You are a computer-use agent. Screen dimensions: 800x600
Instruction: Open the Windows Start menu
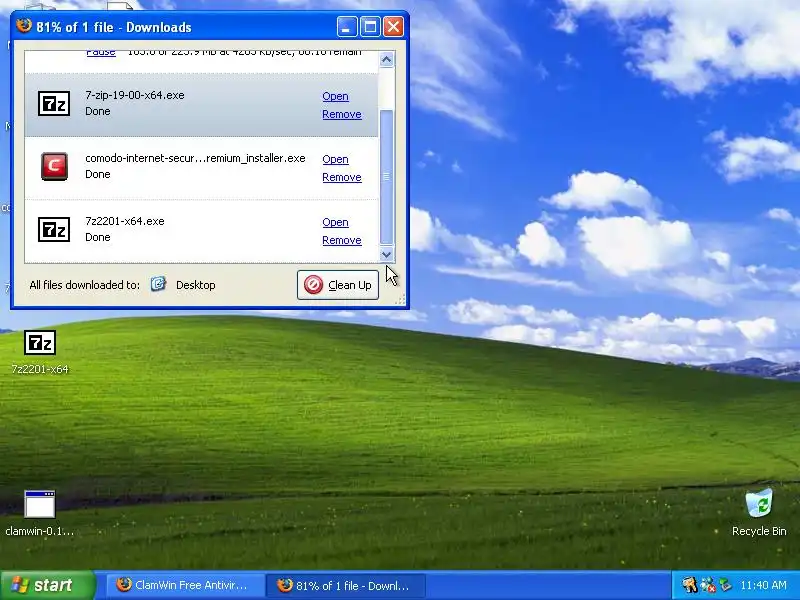[x=48, y=585]
